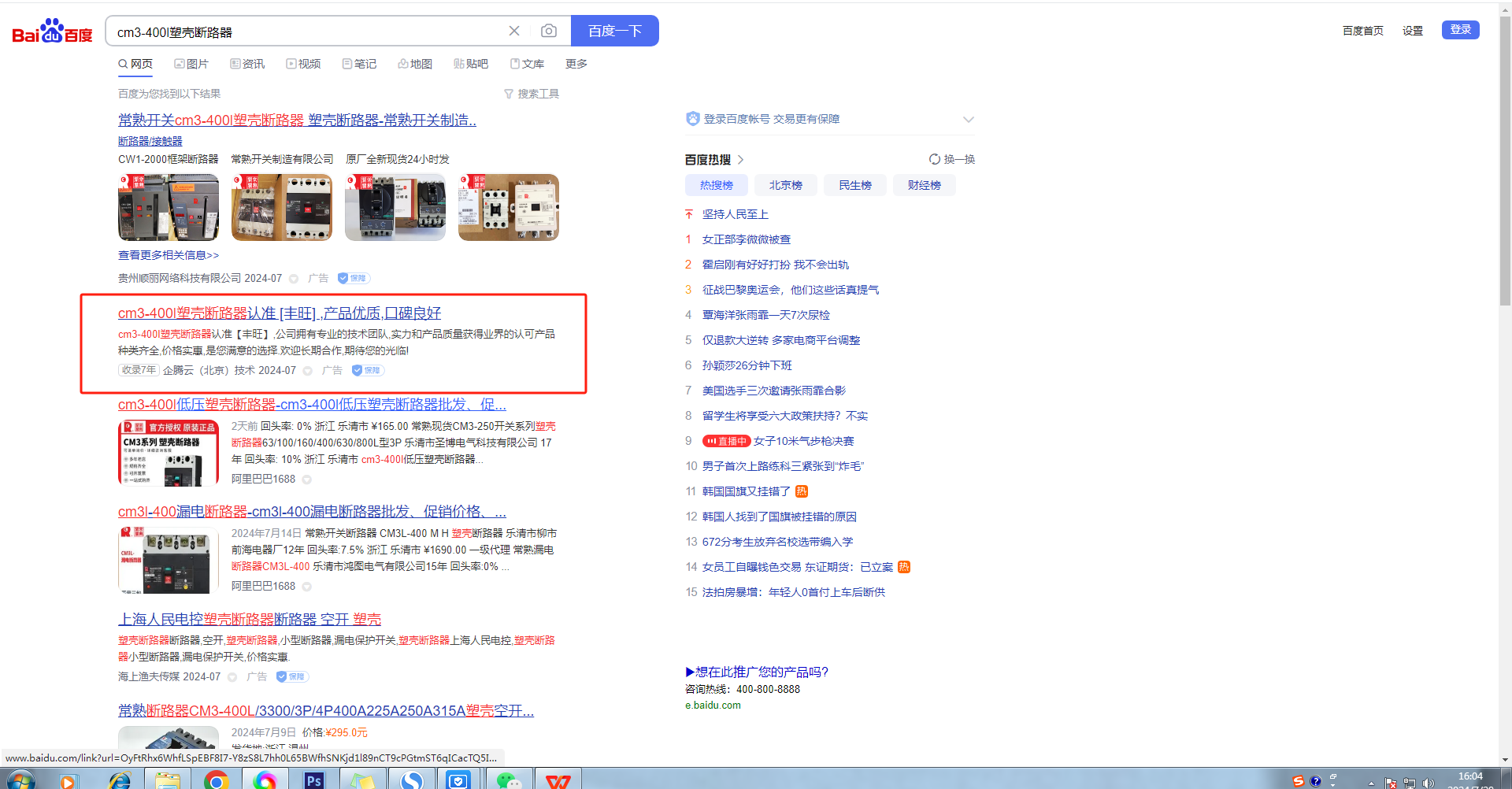Open the 更多 search categories menu

click(x=576, y=64)
